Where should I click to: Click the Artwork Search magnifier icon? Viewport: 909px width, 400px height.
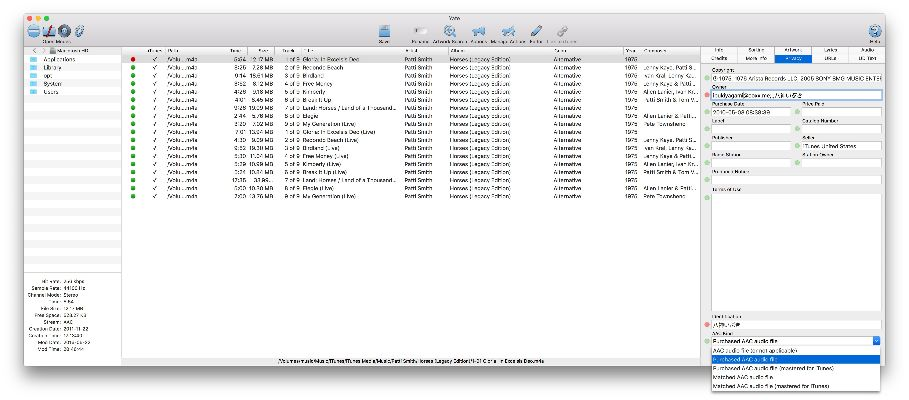(x=450, y=31)
